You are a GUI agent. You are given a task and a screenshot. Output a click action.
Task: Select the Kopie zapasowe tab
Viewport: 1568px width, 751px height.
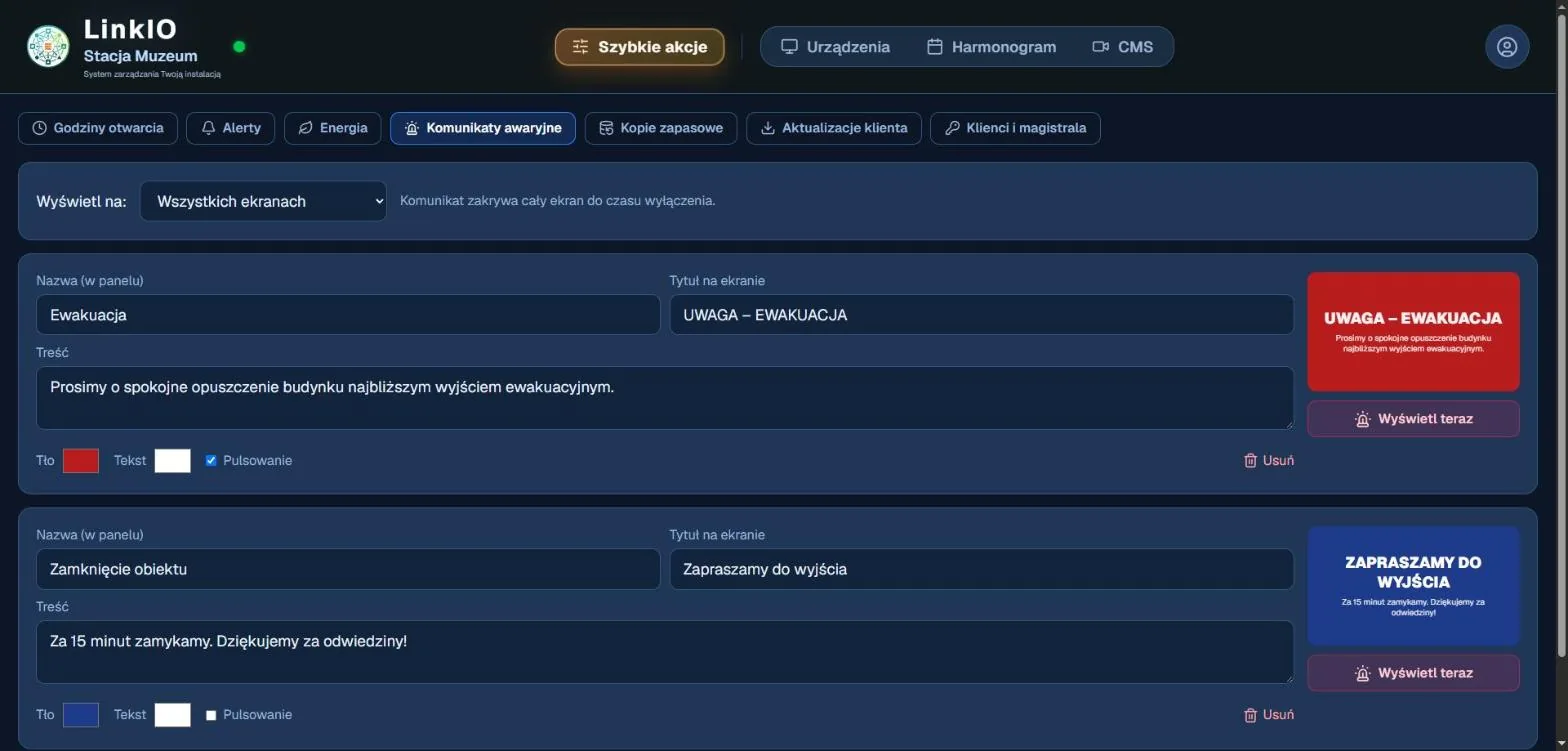click(661, 128)
